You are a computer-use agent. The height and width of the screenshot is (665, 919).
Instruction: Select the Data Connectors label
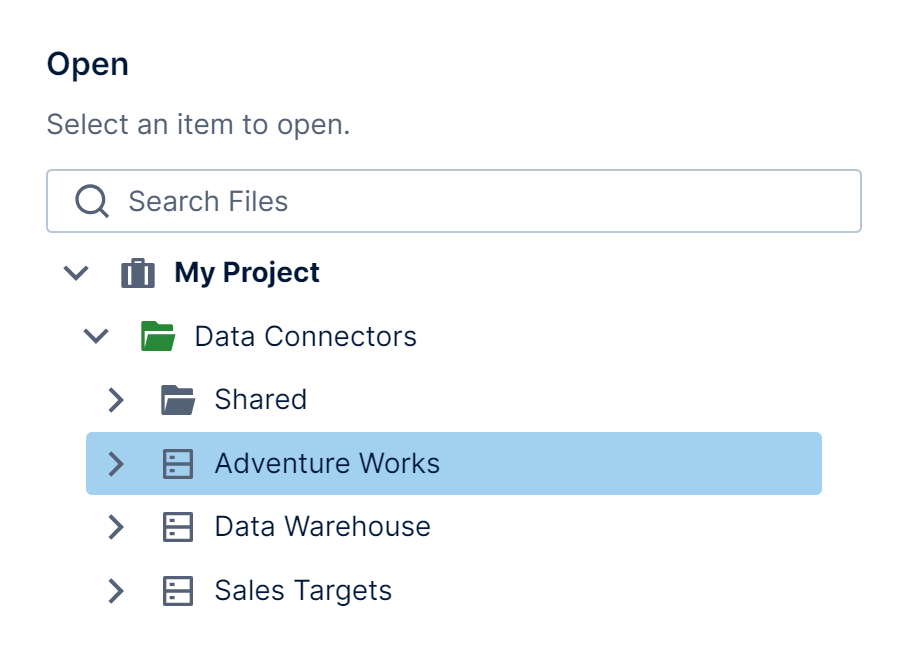(x=305, y=336)
